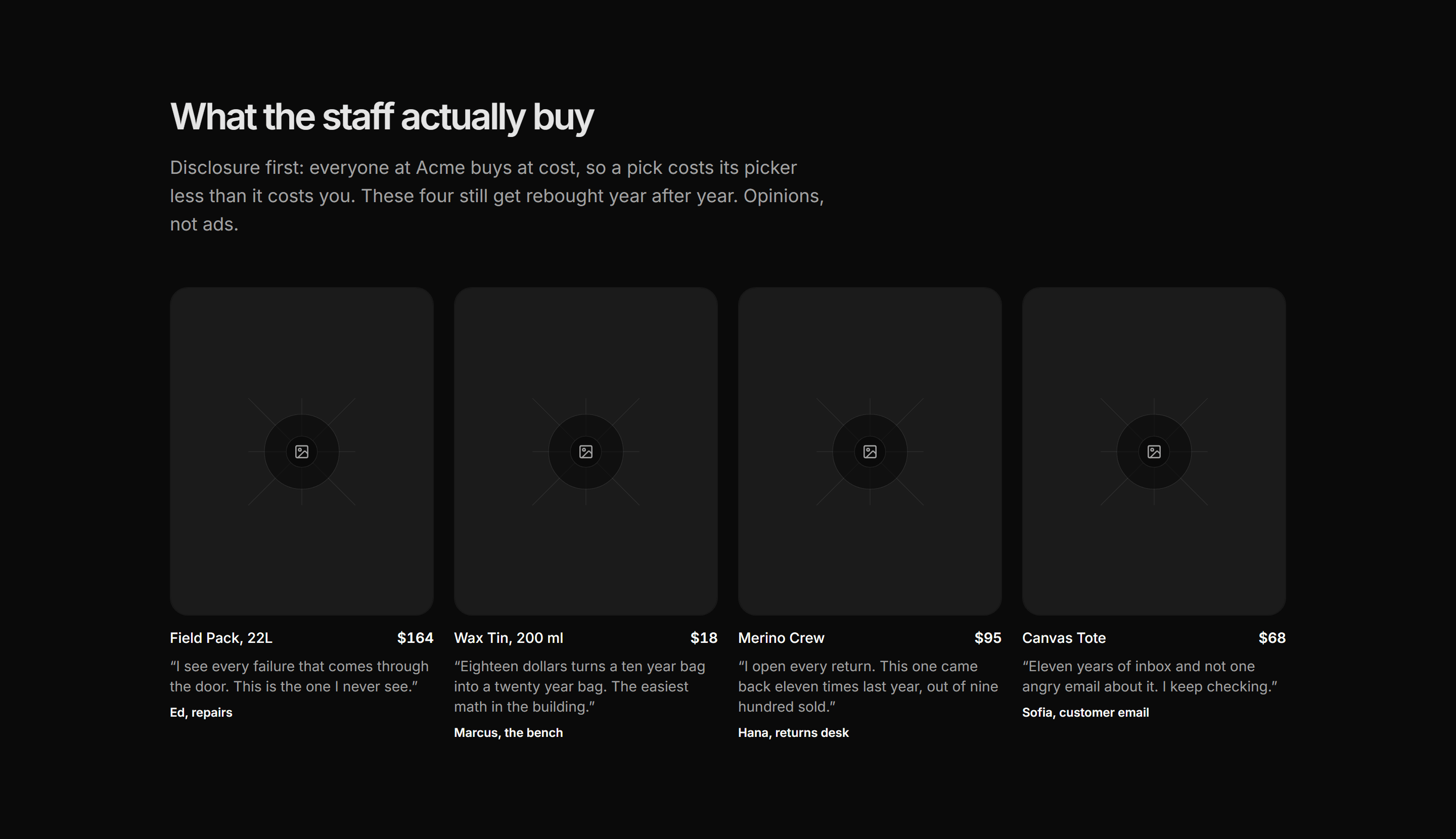The width and height of the screenshot is (1456, 839).
Task: Click the $164 price
Action: [x=415, y=638]
